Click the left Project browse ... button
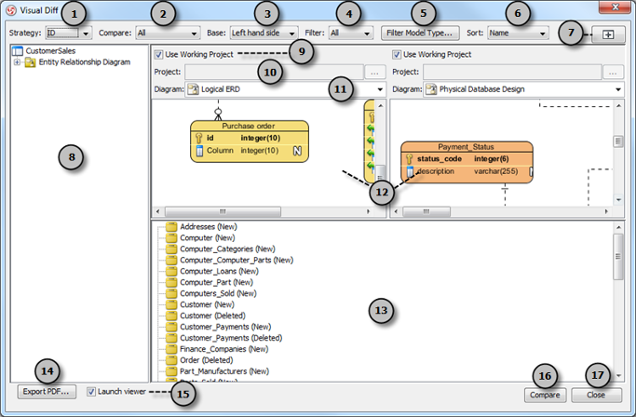Image resolution: width=636 pixels, height=417 pixels. [x=375, y=72]
